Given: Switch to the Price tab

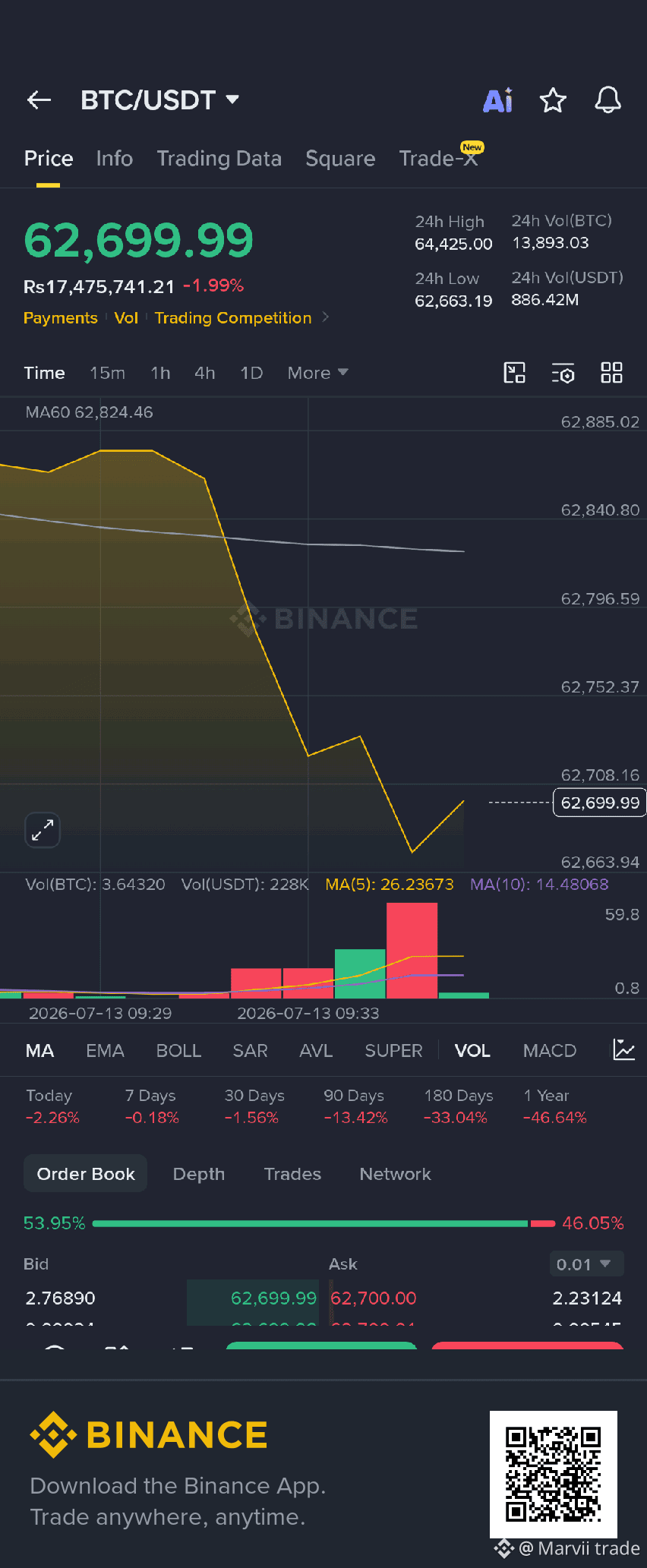Looking at the screenshot, I should coord(49,159).
